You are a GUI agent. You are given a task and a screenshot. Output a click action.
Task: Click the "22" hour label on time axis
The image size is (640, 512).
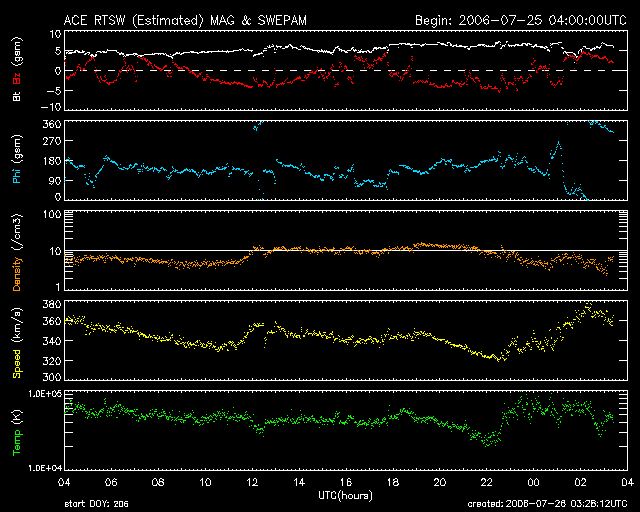(487, 482)
